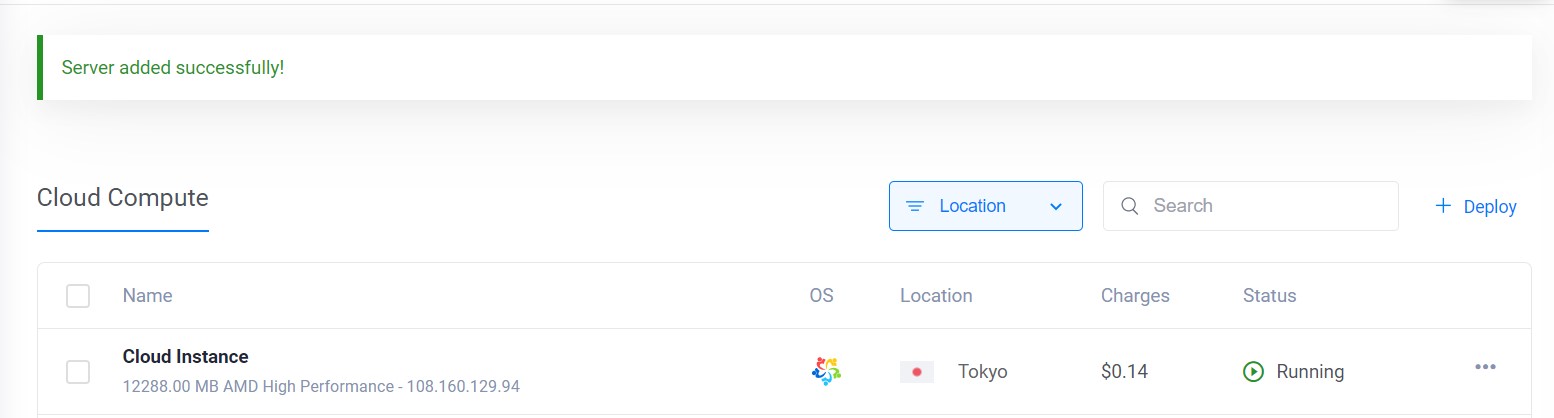This screenshot has width=1554, height=418.
Task: Click the operating system logo icon
Action: pyautogui.click(x=825, y=371)
